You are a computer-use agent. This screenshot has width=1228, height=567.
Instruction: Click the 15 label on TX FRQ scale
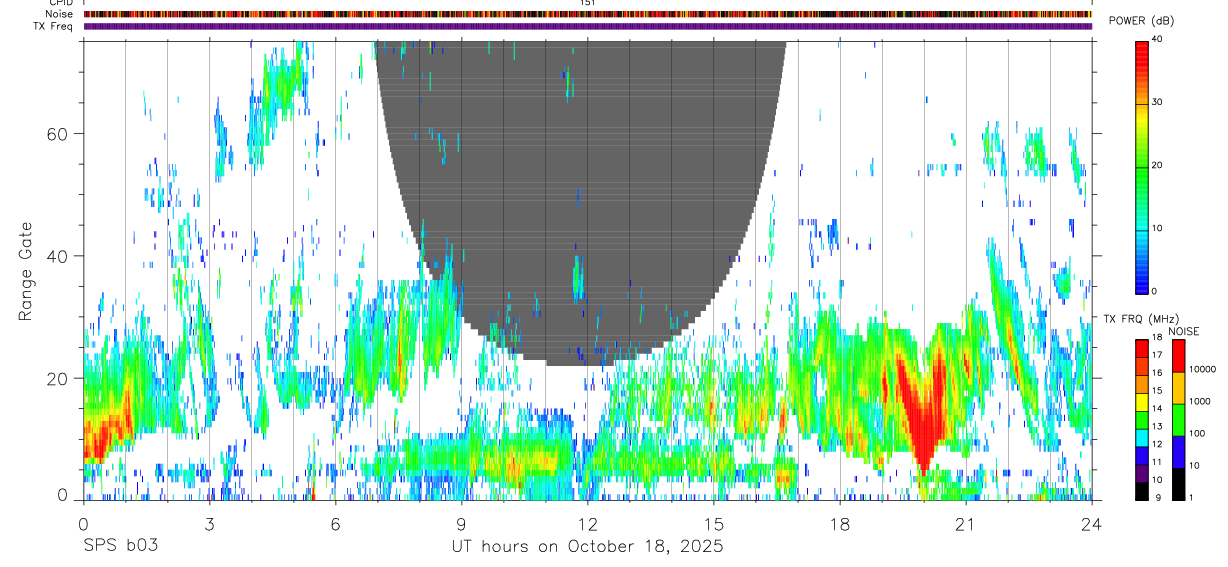click(1158, 391)
